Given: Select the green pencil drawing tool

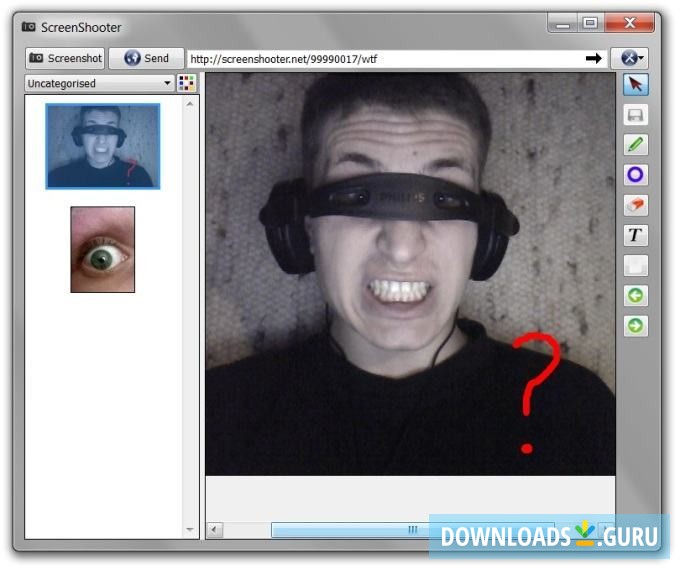Looking at the screenshot, I should [x=638, y=145].
